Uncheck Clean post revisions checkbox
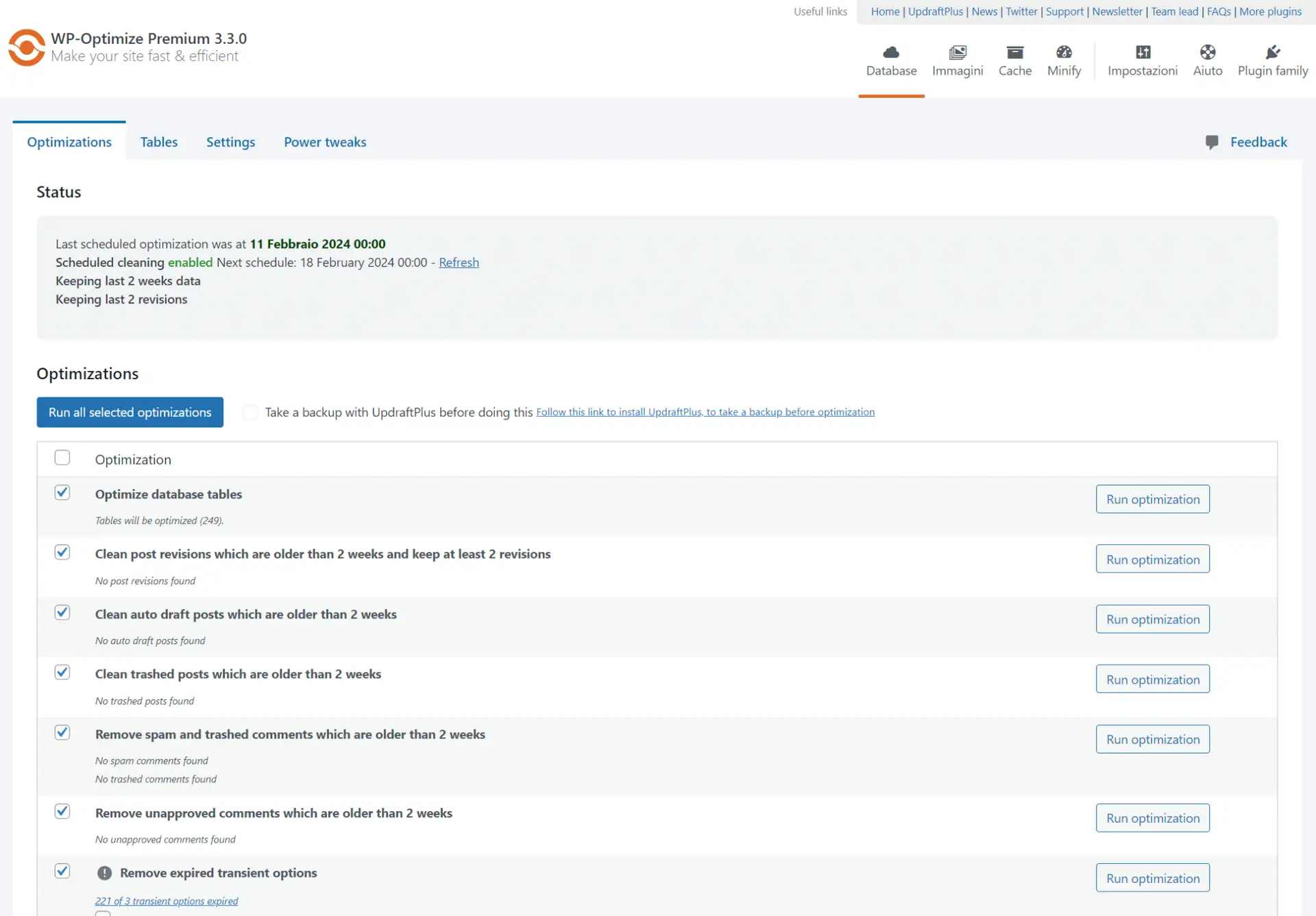 (x=62, y=552)
